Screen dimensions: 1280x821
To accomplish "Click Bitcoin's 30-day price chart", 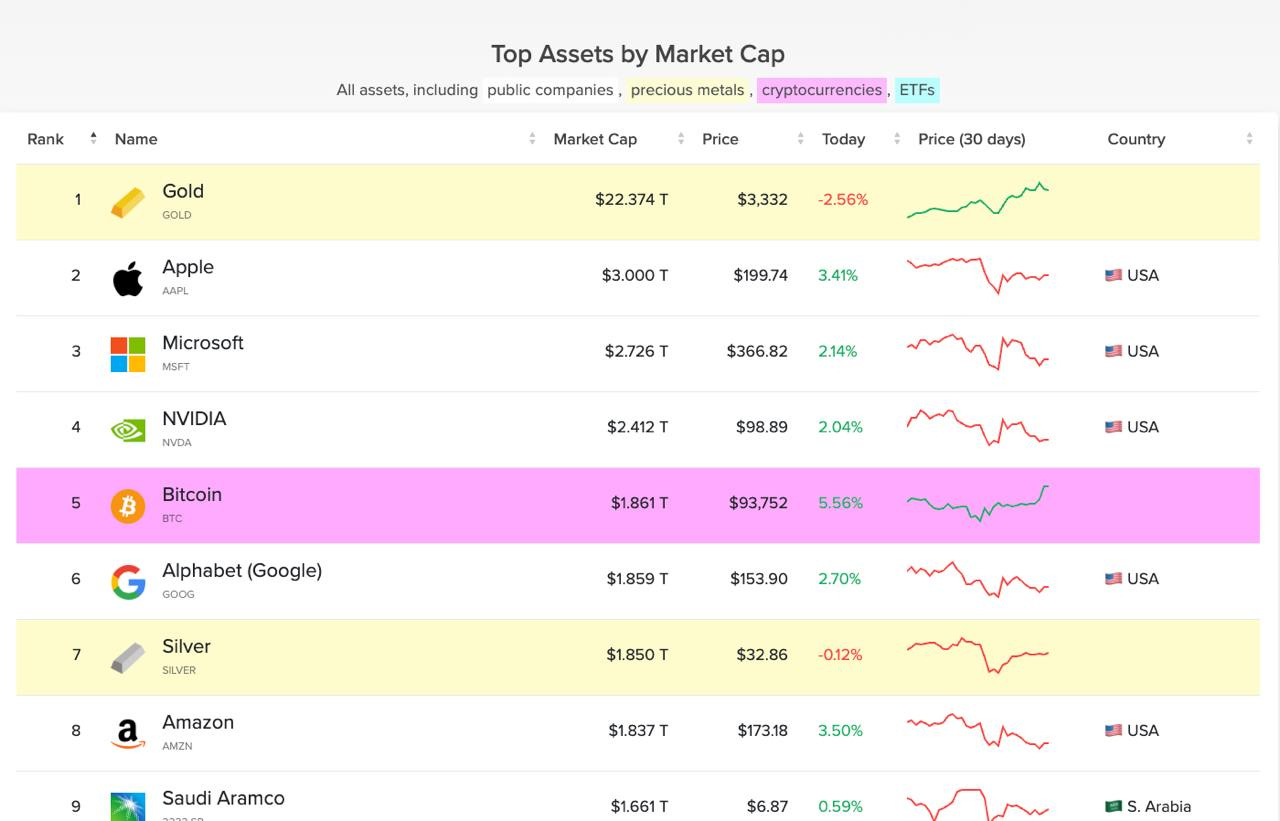I will [978, 503].
